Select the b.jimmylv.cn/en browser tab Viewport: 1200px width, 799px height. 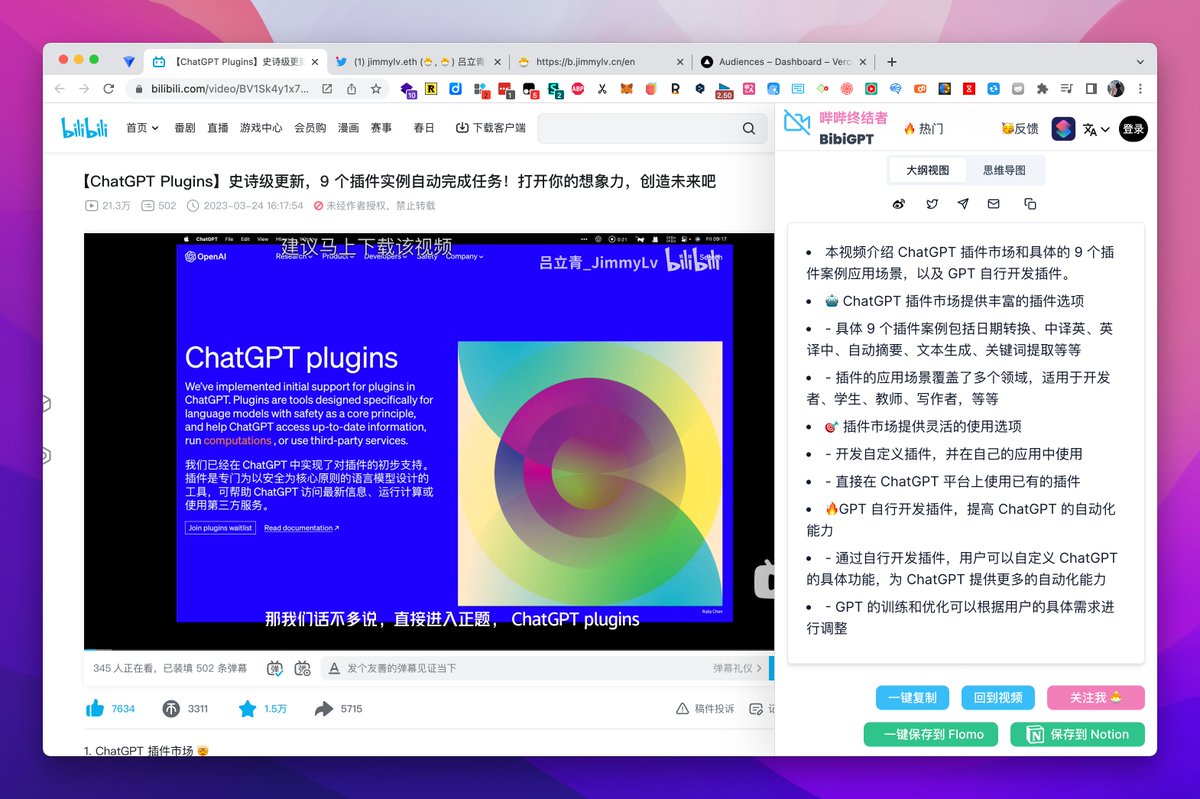pyautogui.click(x=599, y=61)
